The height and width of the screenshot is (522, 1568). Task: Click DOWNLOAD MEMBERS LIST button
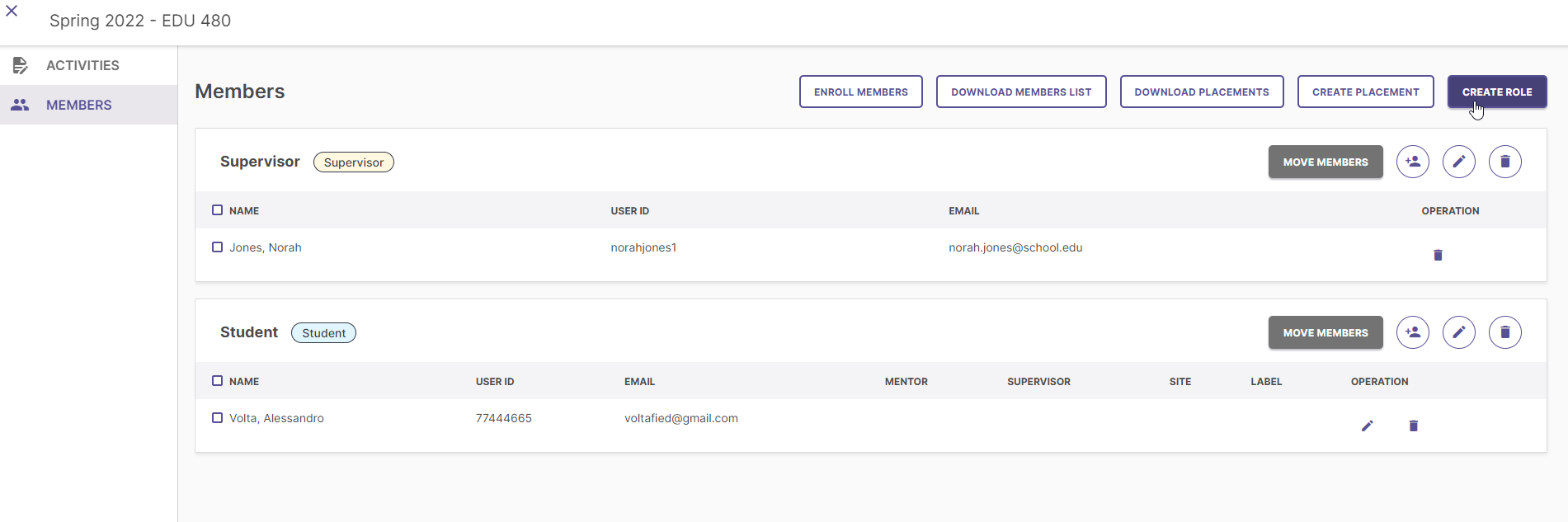click(1021, 92)
